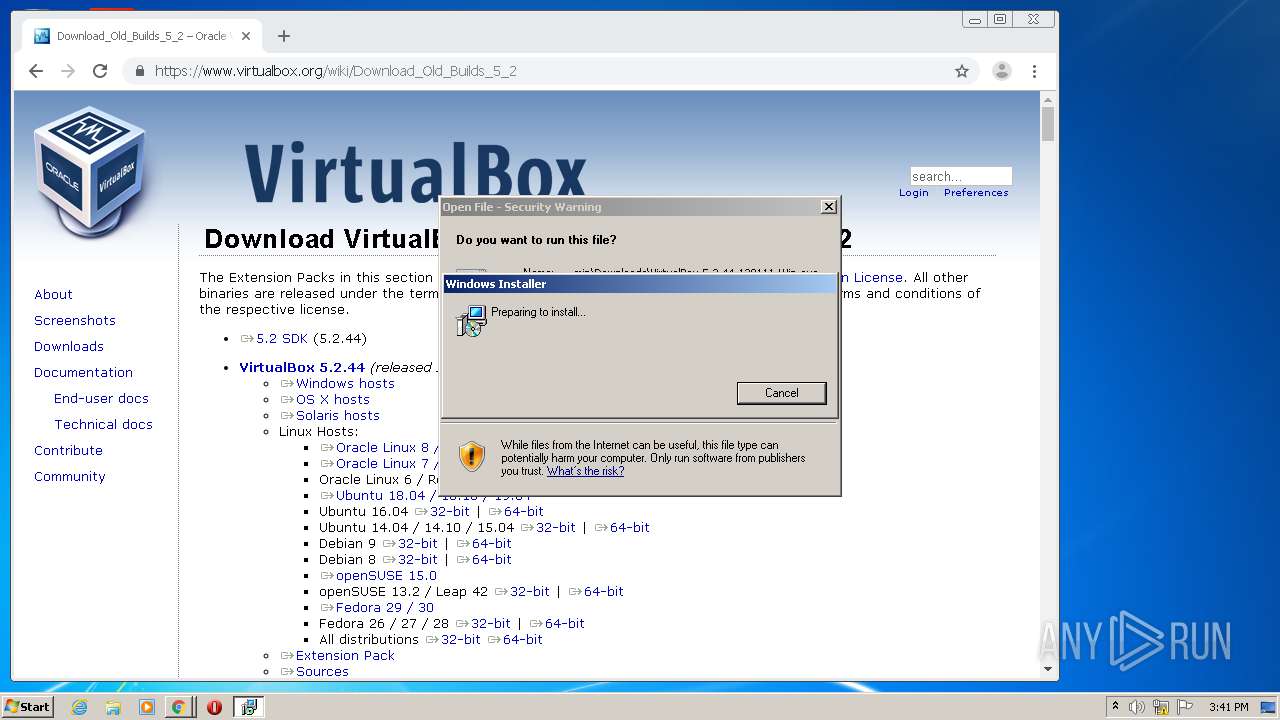Image resolution: width=1280 pixels, height=720 pixels.
Task: Open End-user docs in the sidebar
Action: 101,398
